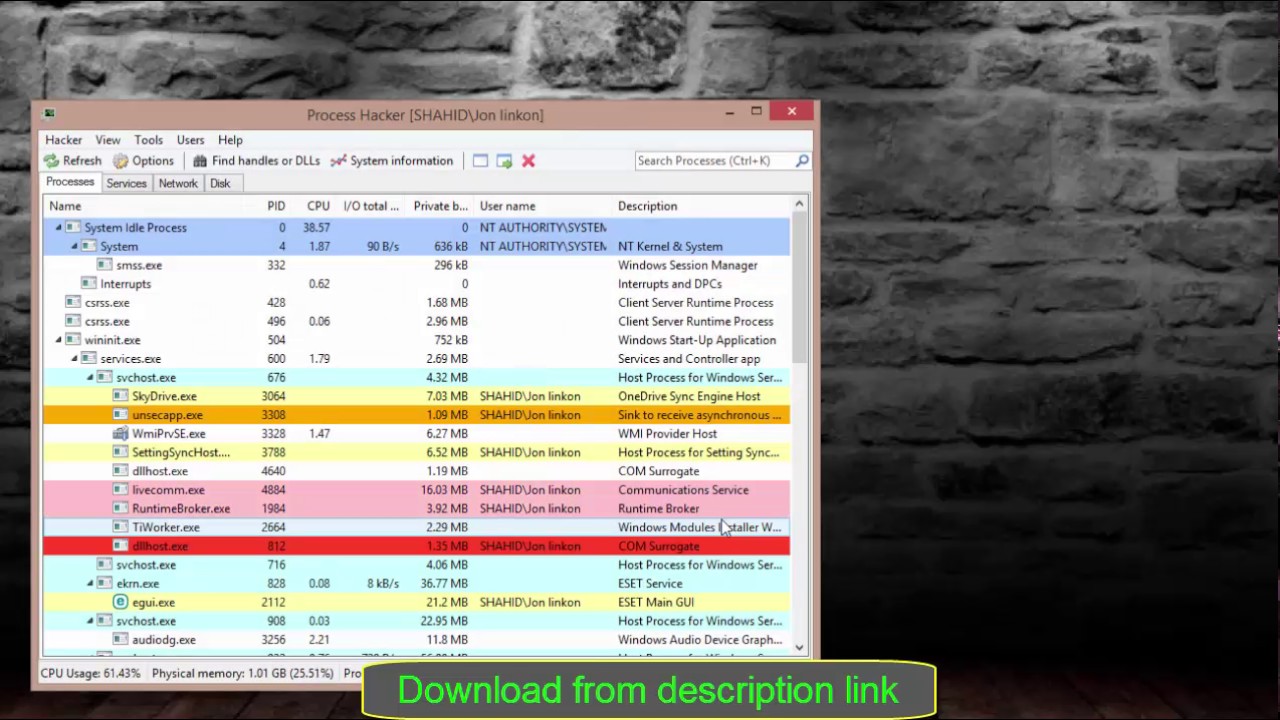Open the System information window

pos(391,161)
